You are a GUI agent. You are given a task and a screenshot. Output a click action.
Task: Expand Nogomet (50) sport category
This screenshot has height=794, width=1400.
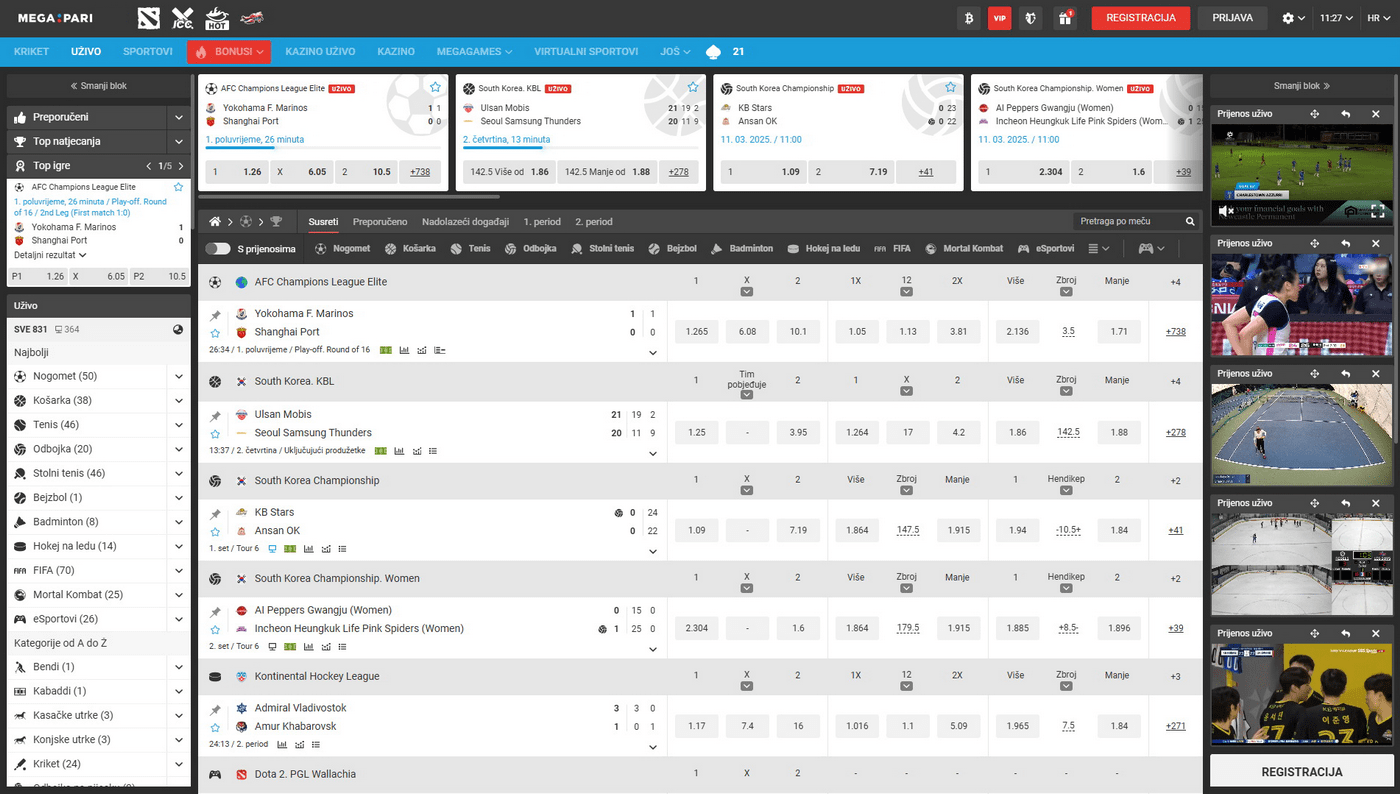click(178, 376)
